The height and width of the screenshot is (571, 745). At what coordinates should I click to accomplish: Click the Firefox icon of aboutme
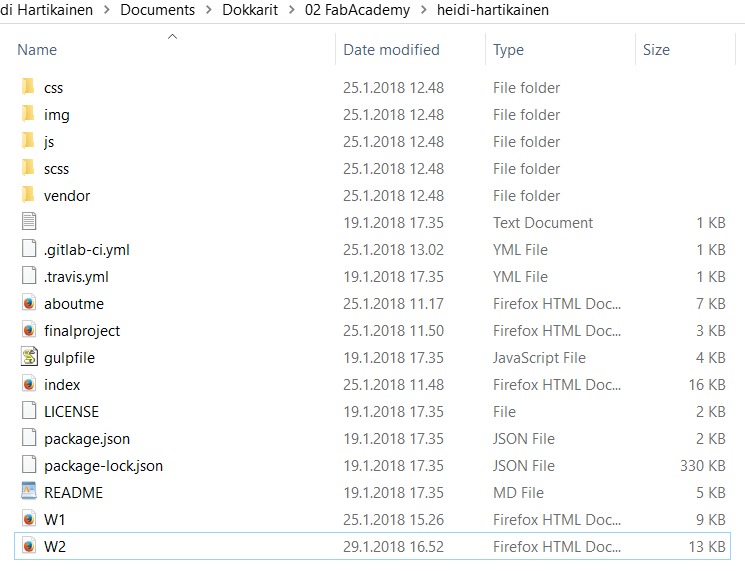click(29, 303)
